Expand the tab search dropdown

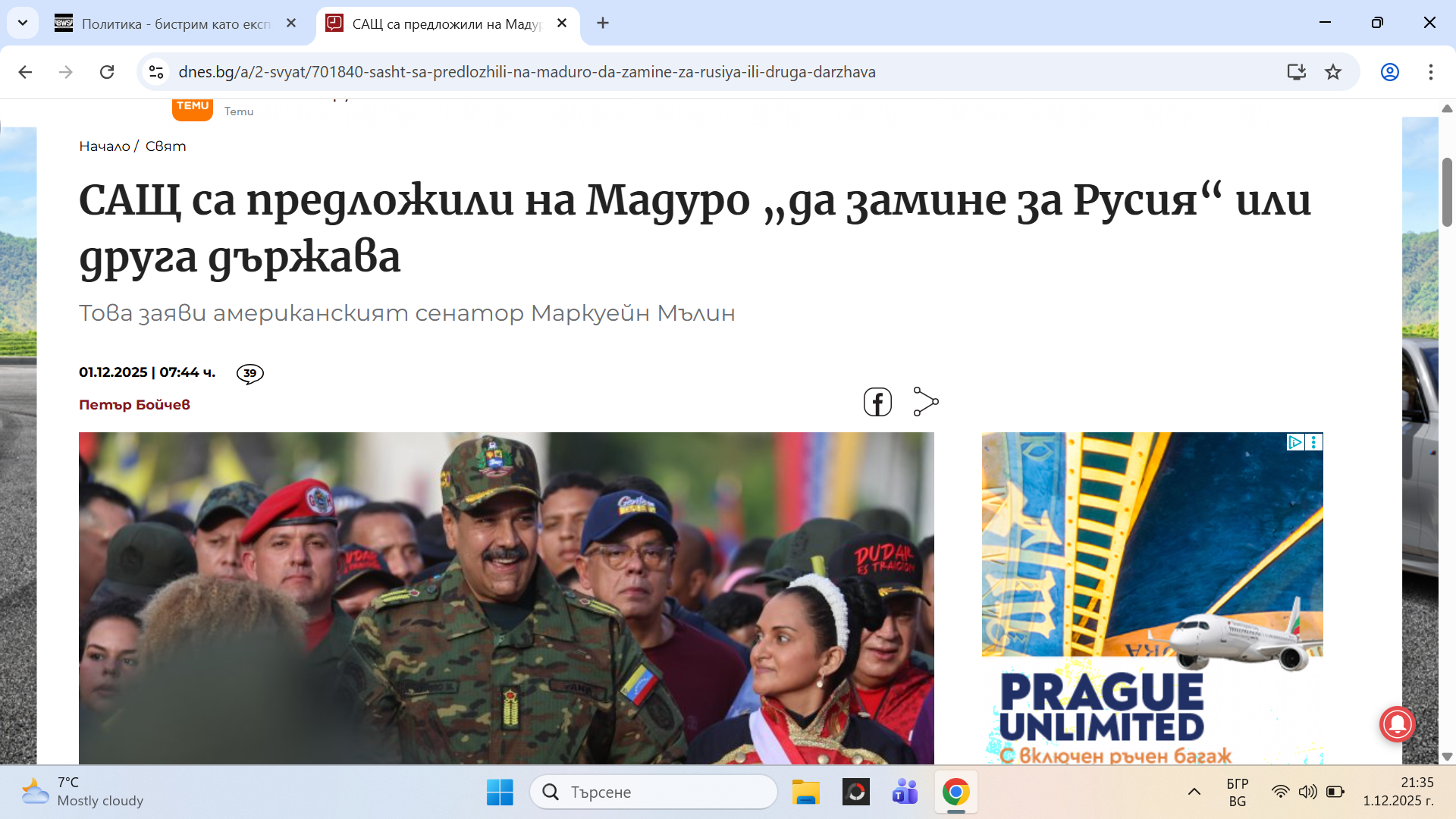click(23, 23)
